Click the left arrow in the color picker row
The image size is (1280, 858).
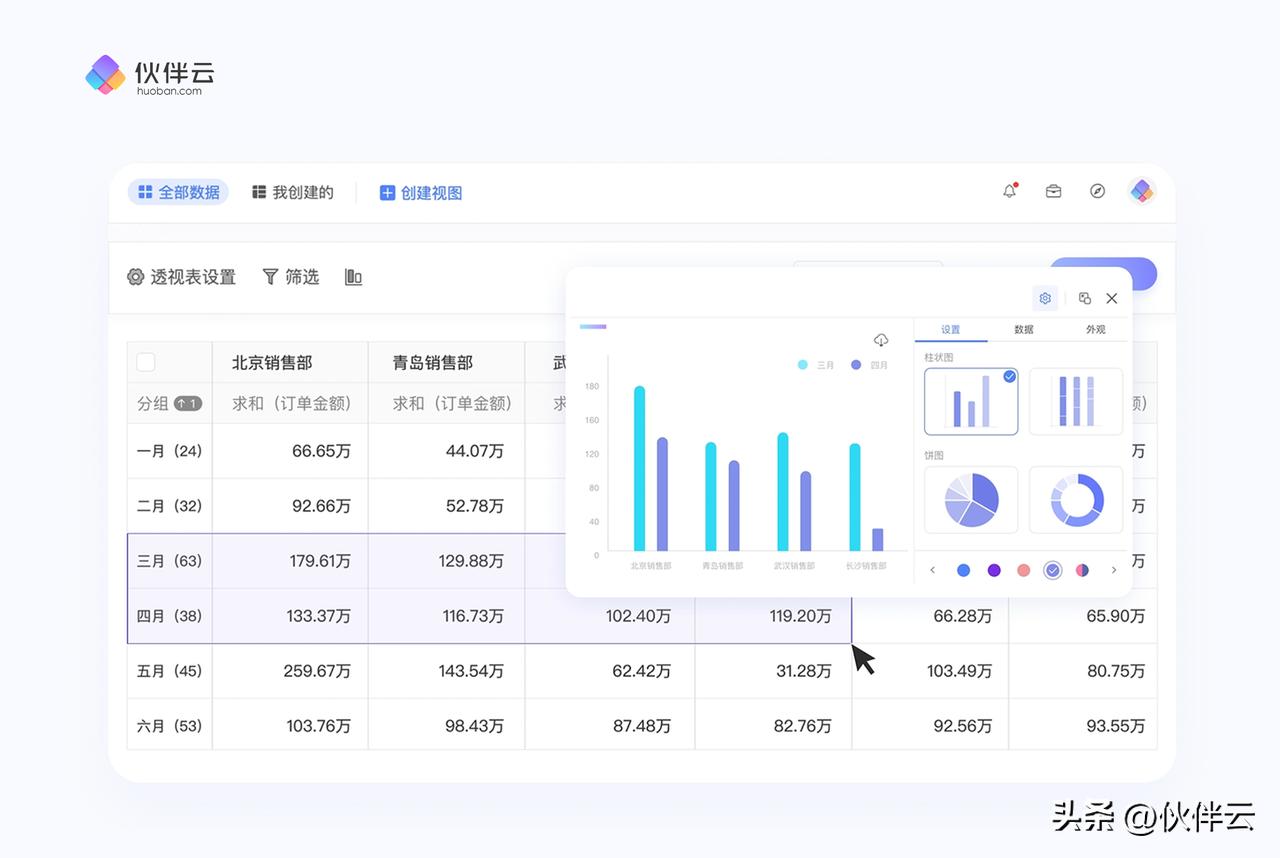tap(932, 569)
